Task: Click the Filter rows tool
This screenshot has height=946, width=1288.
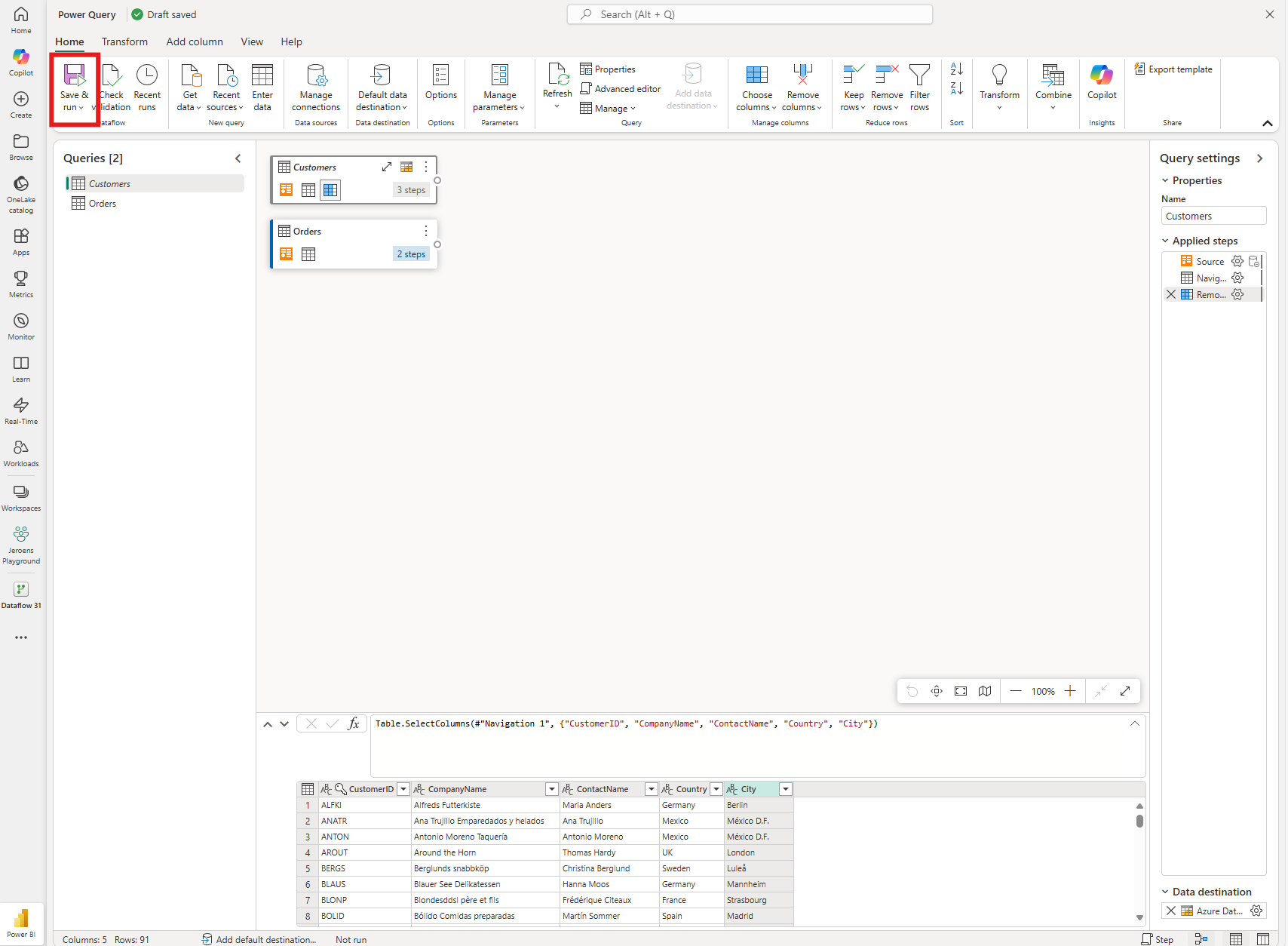Action: click(920, 88)
